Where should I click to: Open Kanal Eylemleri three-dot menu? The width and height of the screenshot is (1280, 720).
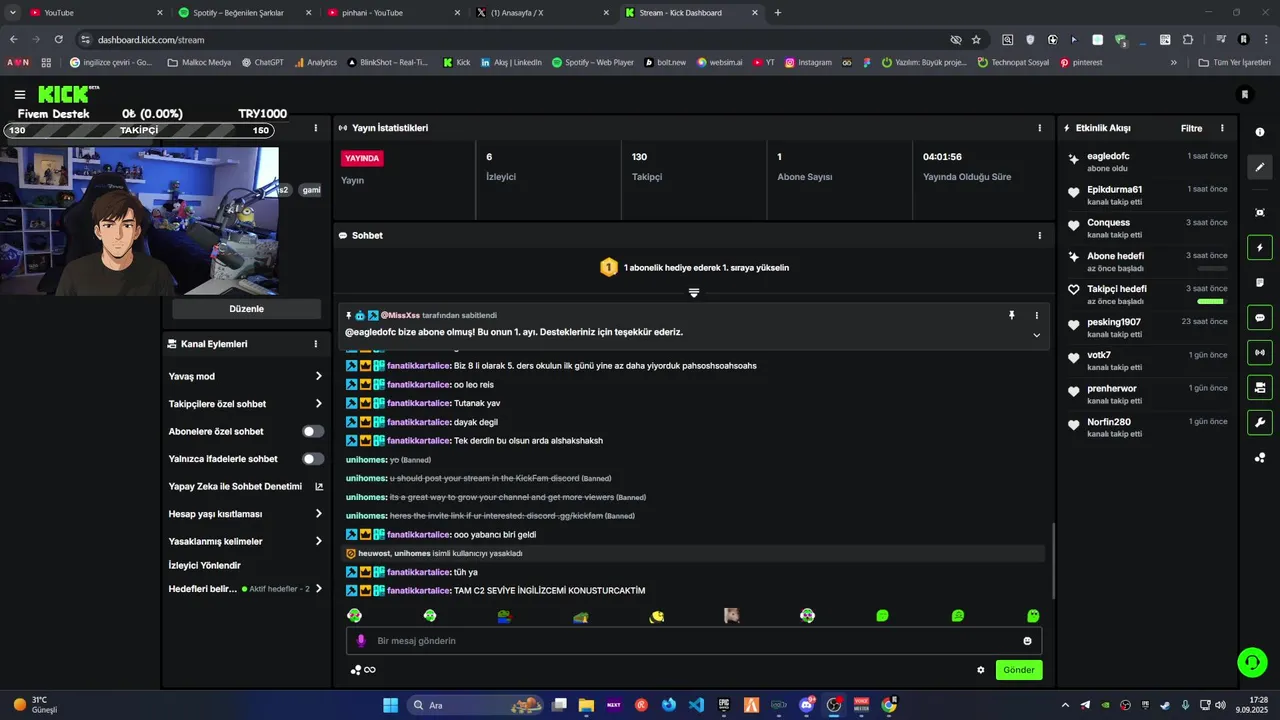316,344
